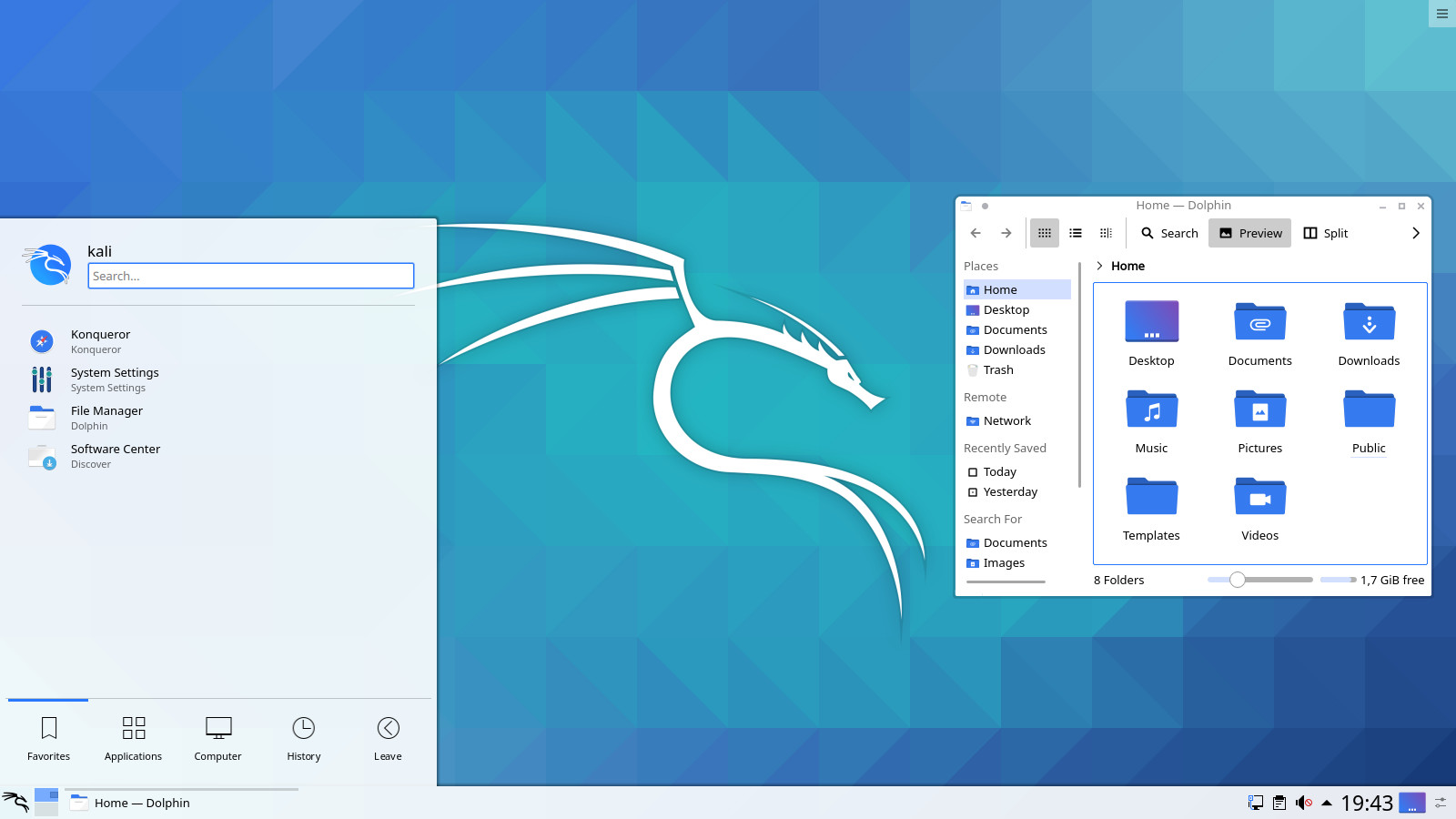
Task: Adjust the icon zoom slider
Action: coord(1238,580)
